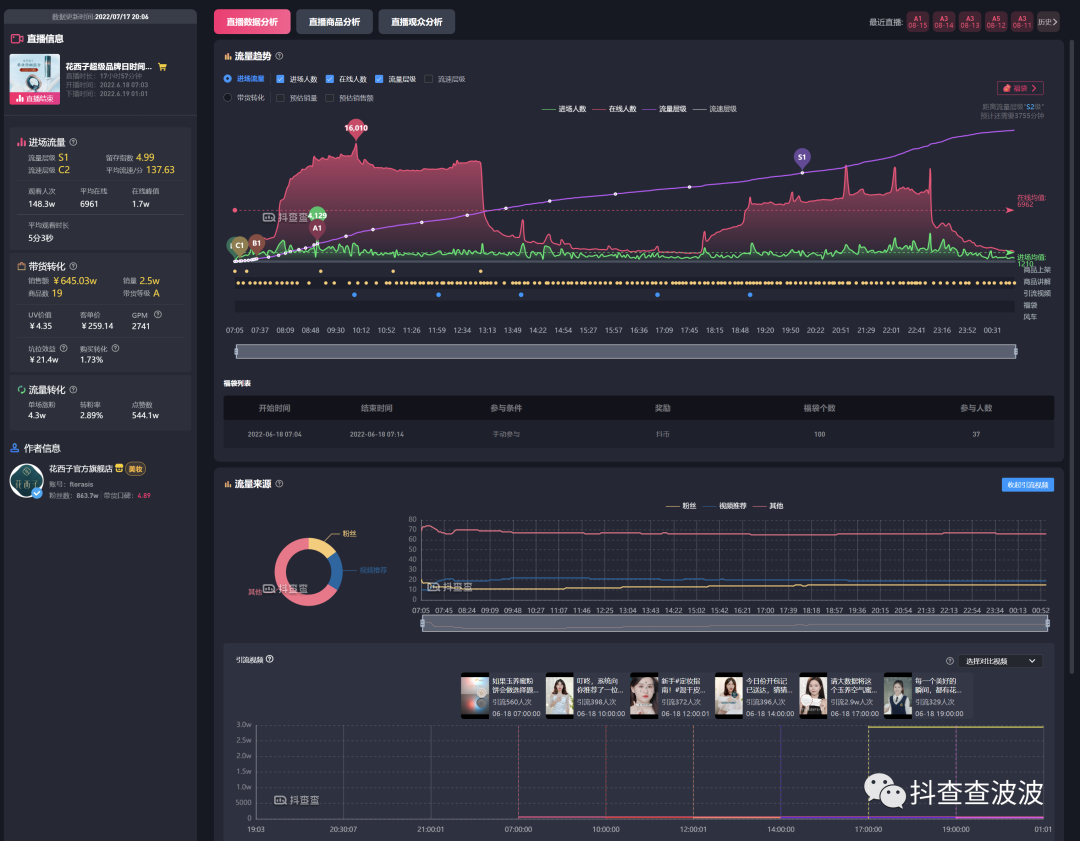Click the shopping cart icon beside livestream title

tap(163, 67)
